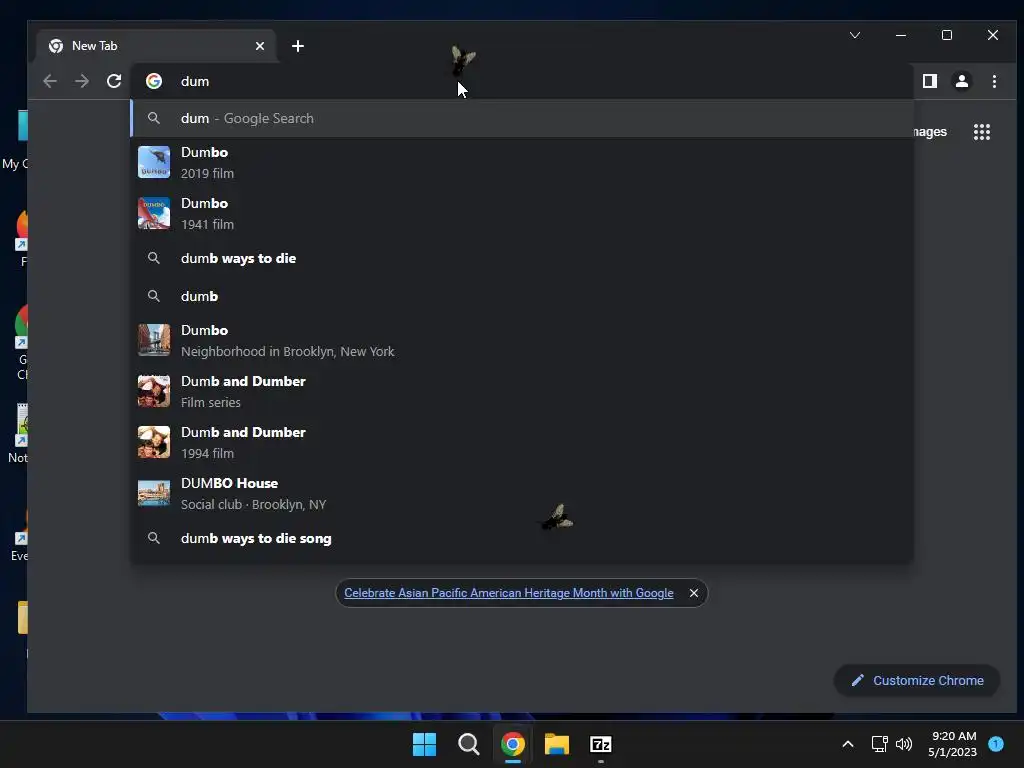Select the 'dumb ways to die' suggestion
Image resolution: width=1024 pixels, height=768 pixels.
pyautogui.click(x=522, y=258)
